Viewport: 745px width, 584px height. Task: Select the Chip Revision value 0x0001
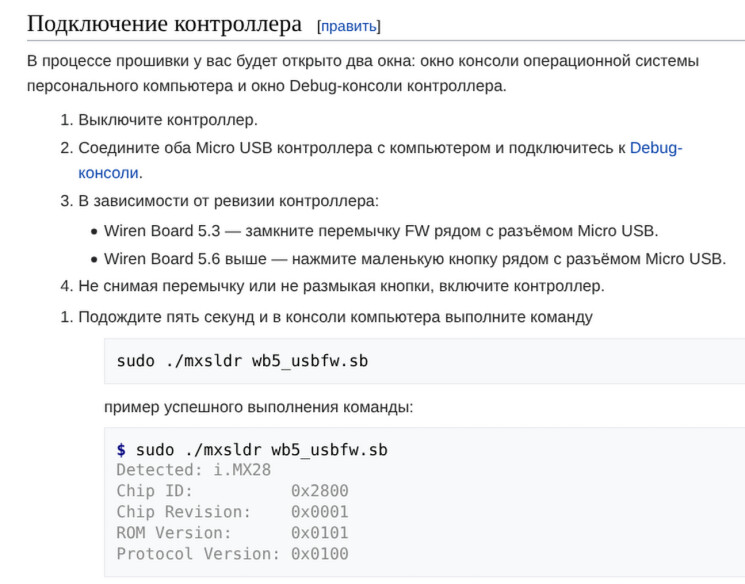click(x=319, y=512)
